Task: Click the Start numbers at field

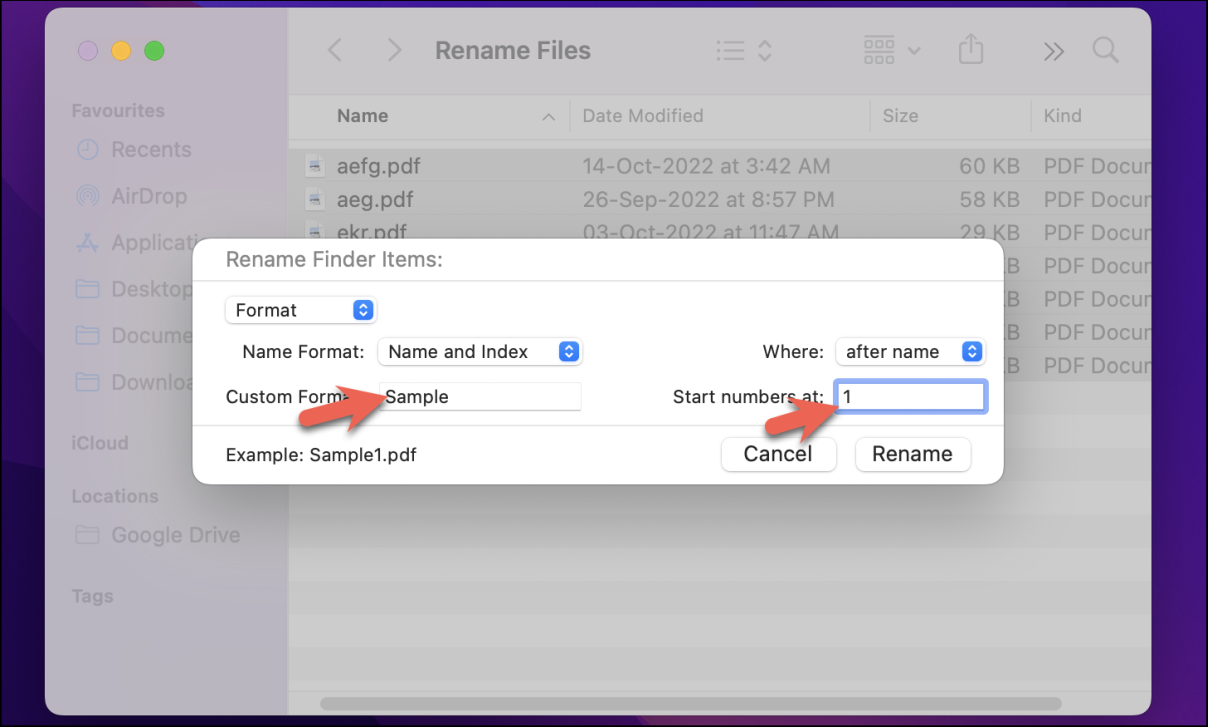Action: click(x=911, y=397)
